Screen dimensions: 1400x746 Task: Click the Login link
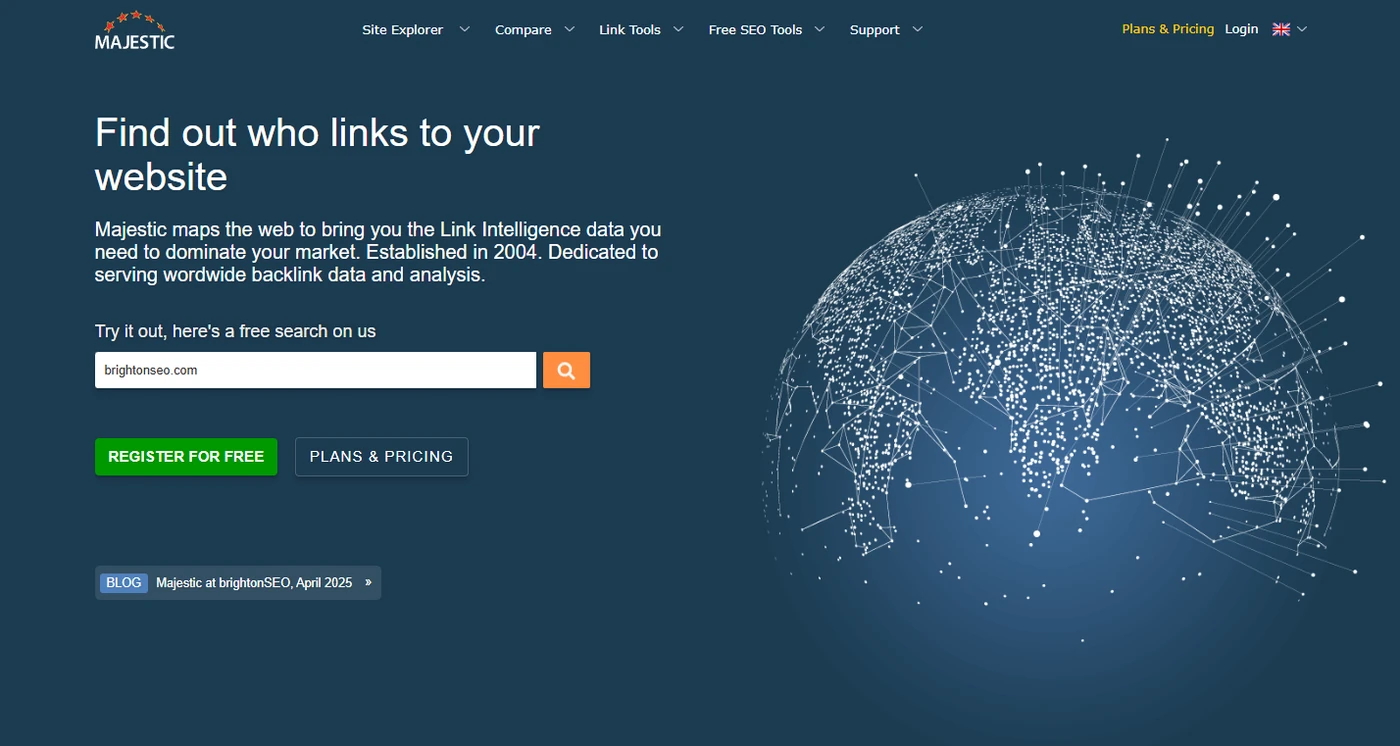1241,29
